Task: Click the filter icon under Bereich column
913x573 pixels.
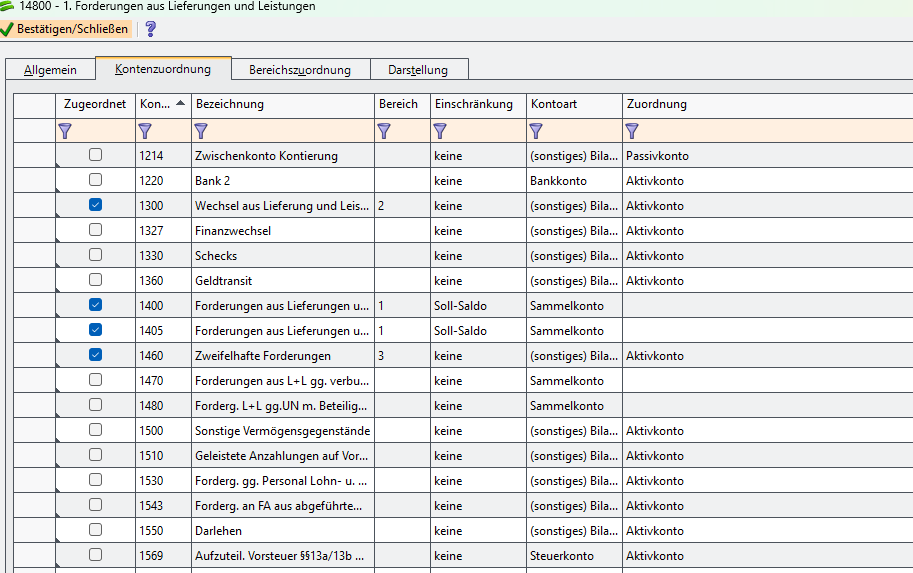Action: [x=384, y=130]
